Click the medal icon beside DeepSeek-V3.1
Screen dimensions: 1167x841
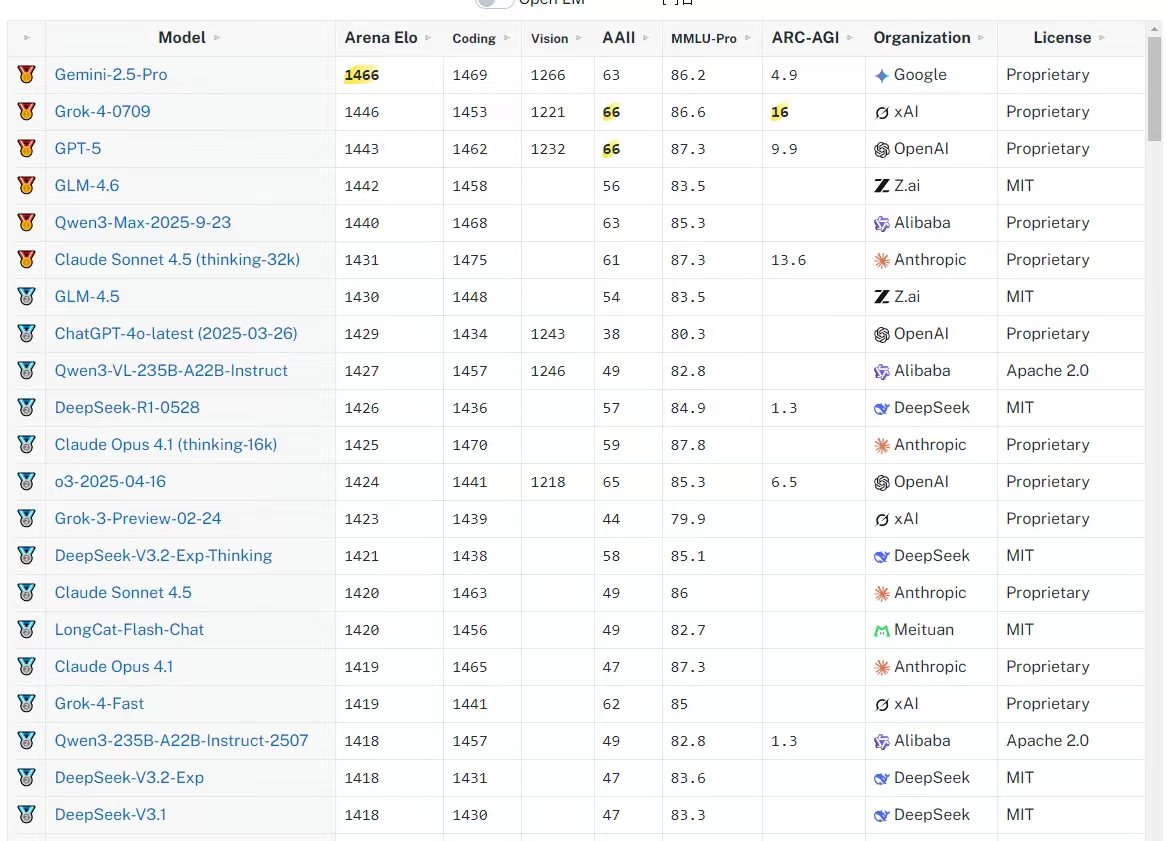(x=27, y=814)
